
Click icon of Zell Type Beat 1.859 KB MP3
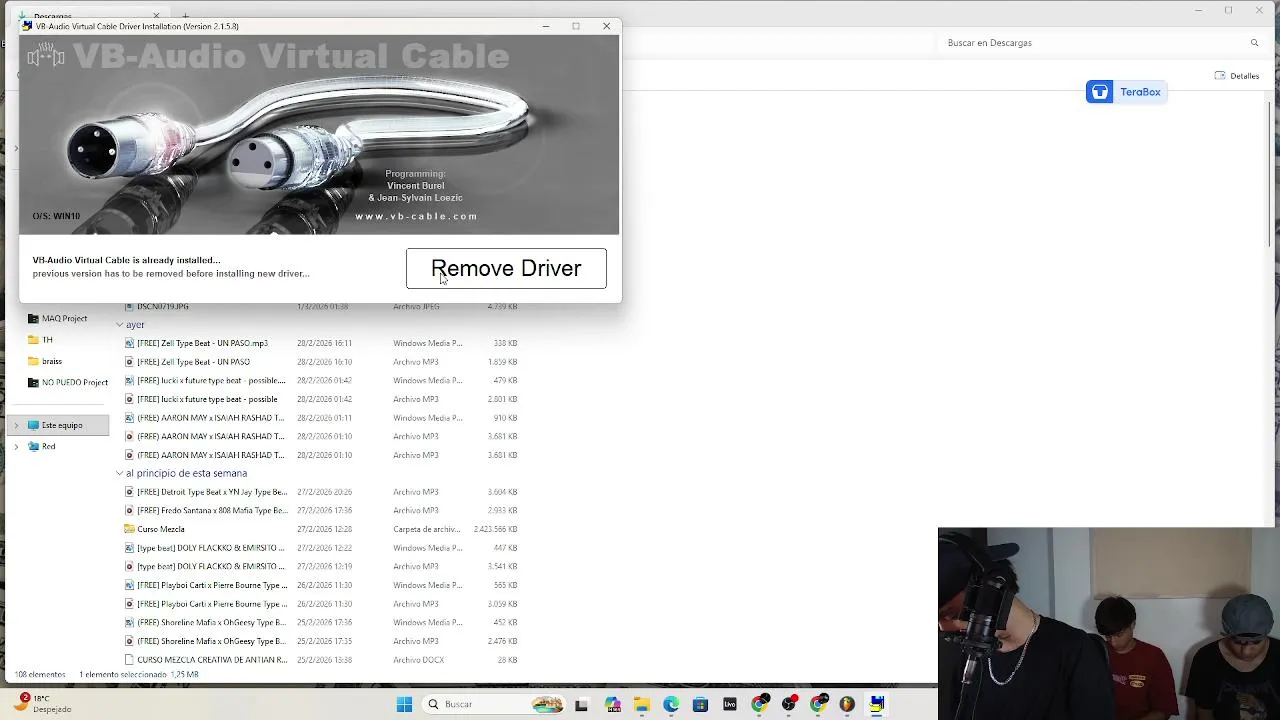[129, 362]
